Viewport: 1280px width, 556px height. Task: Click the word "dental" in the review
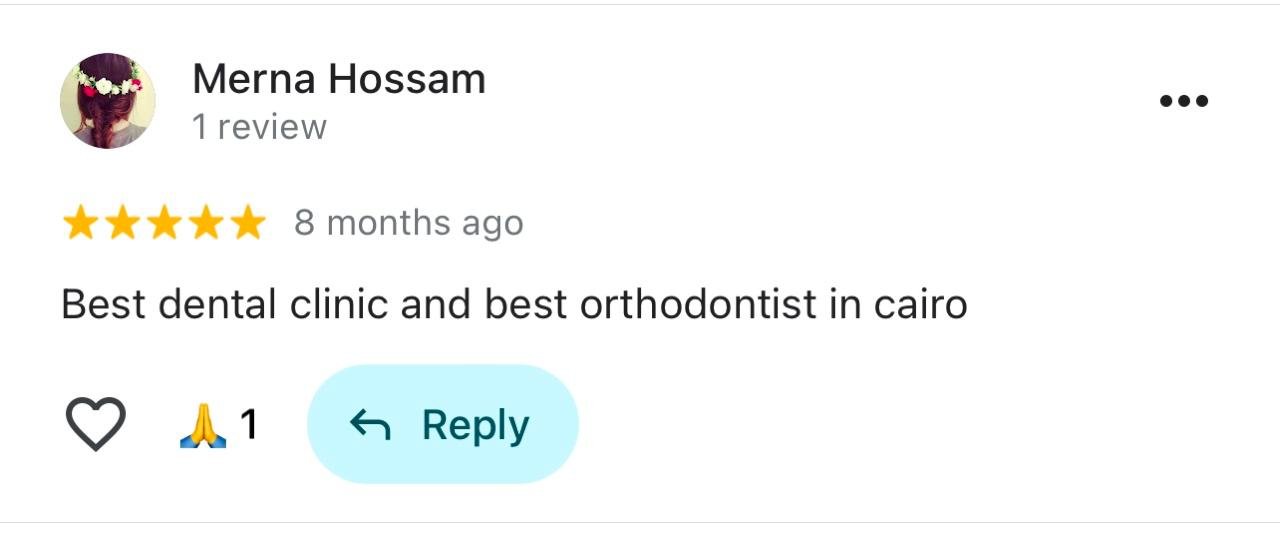[x=217, y=304]
